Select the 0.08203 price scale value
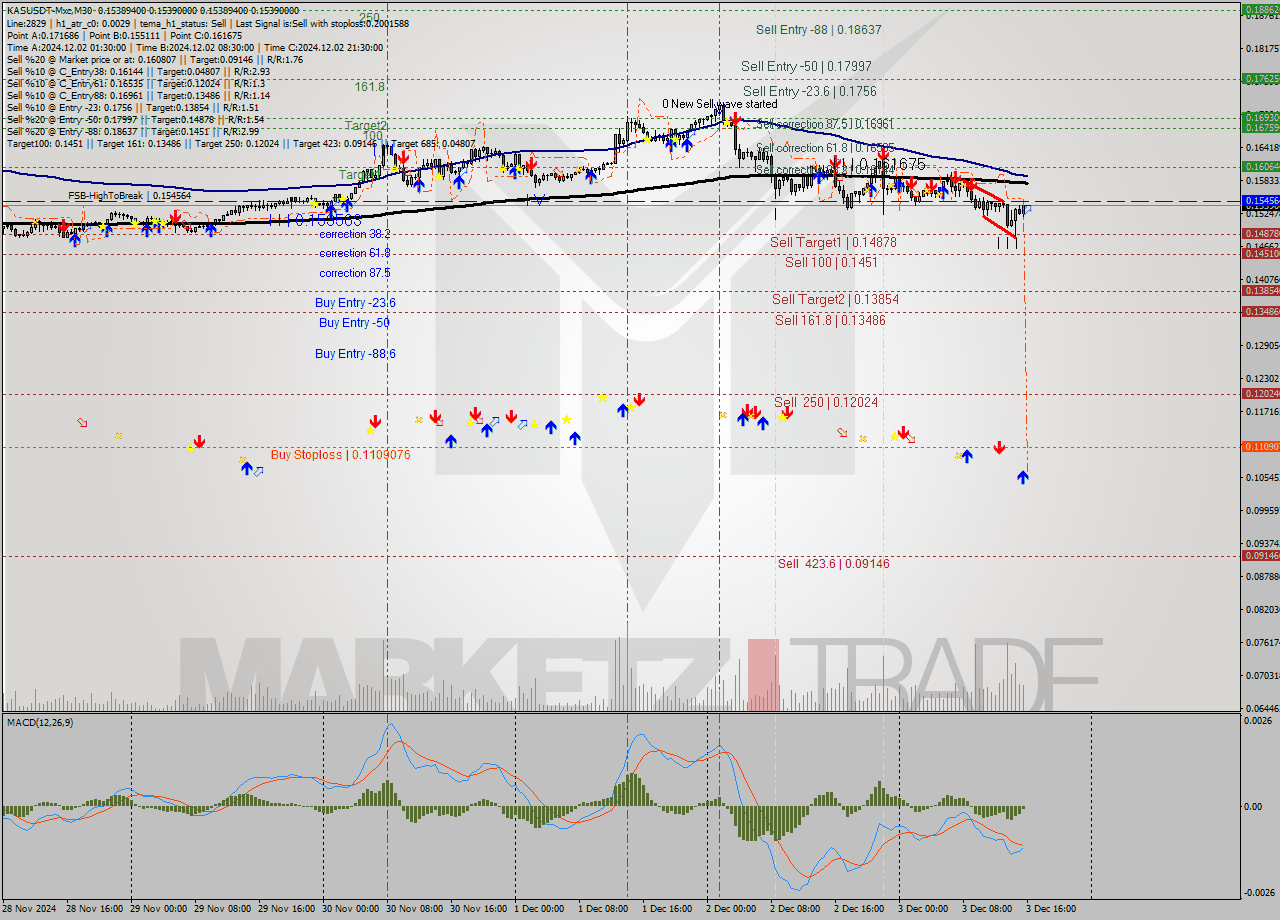Screen dimensions: 1280x920 [1261, 609]
